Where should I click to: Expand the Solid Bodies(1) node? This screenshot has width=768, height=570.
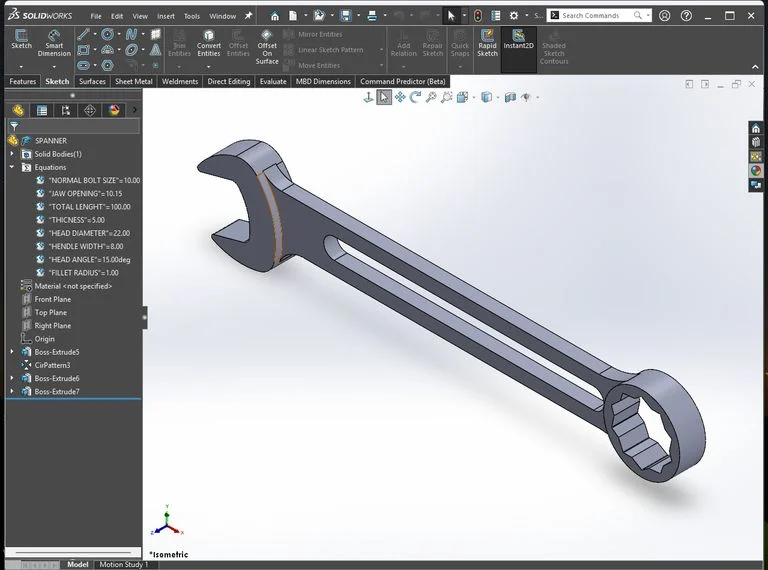[x=12, y=154]
